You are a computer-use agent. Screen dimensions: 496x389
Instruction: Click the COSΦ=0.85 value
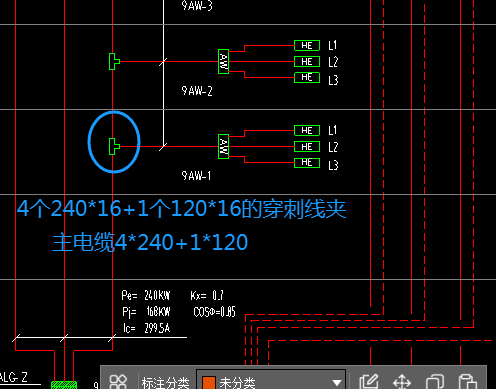(214, 312)
